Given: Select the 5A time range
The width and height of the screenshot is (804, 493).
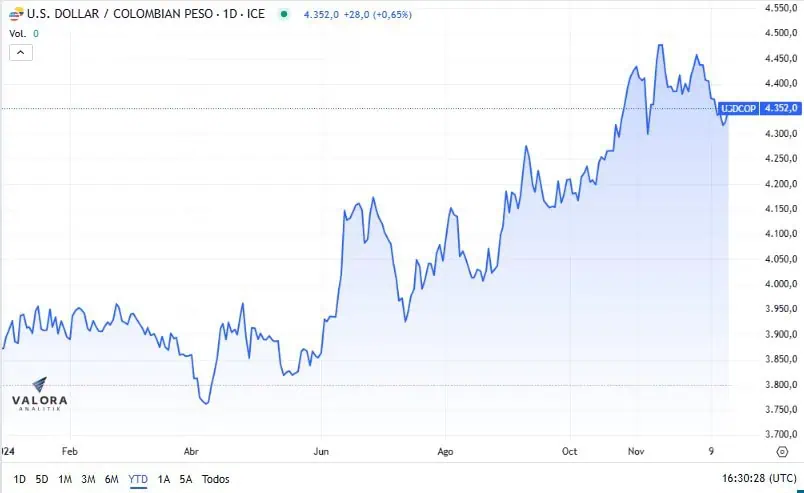Looking at the screenshot, I should coord(186,479).
